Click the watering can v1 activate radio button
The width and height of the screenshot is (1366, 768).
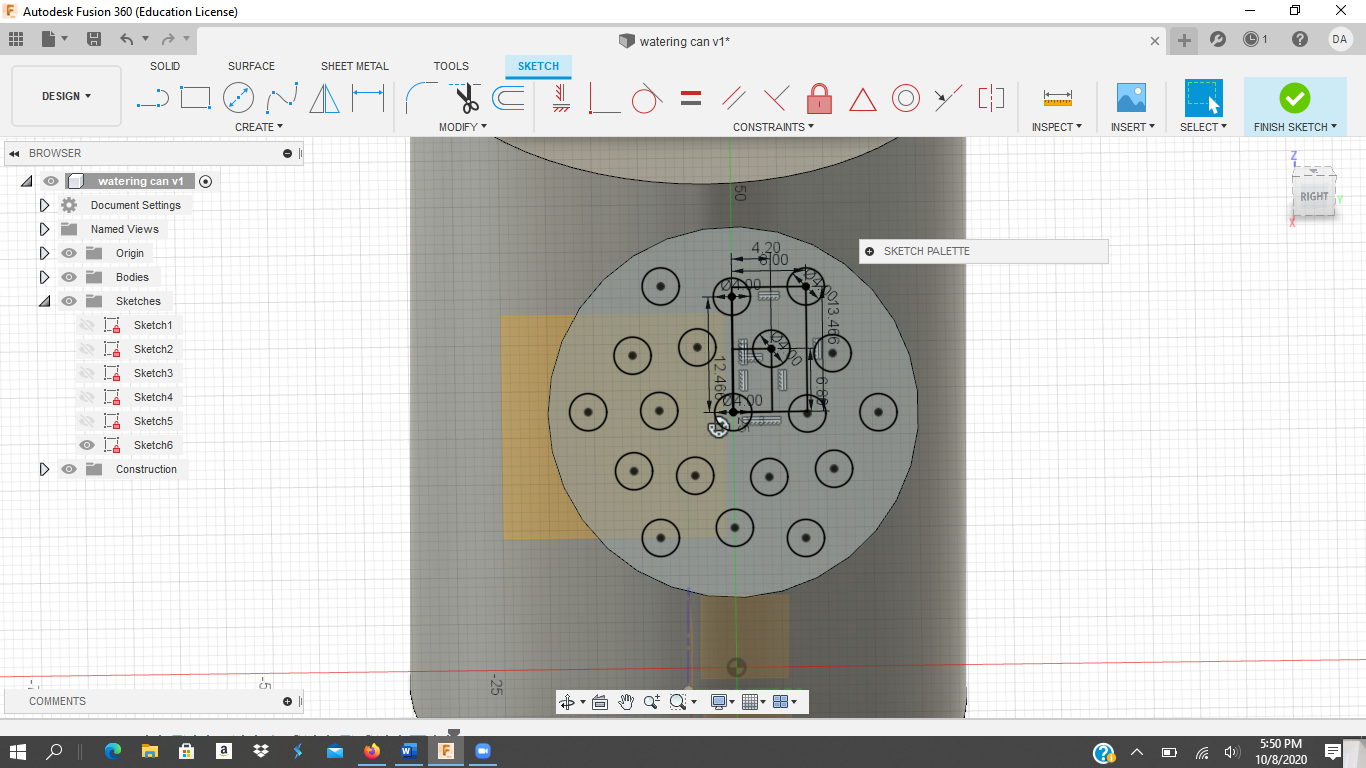205,181
